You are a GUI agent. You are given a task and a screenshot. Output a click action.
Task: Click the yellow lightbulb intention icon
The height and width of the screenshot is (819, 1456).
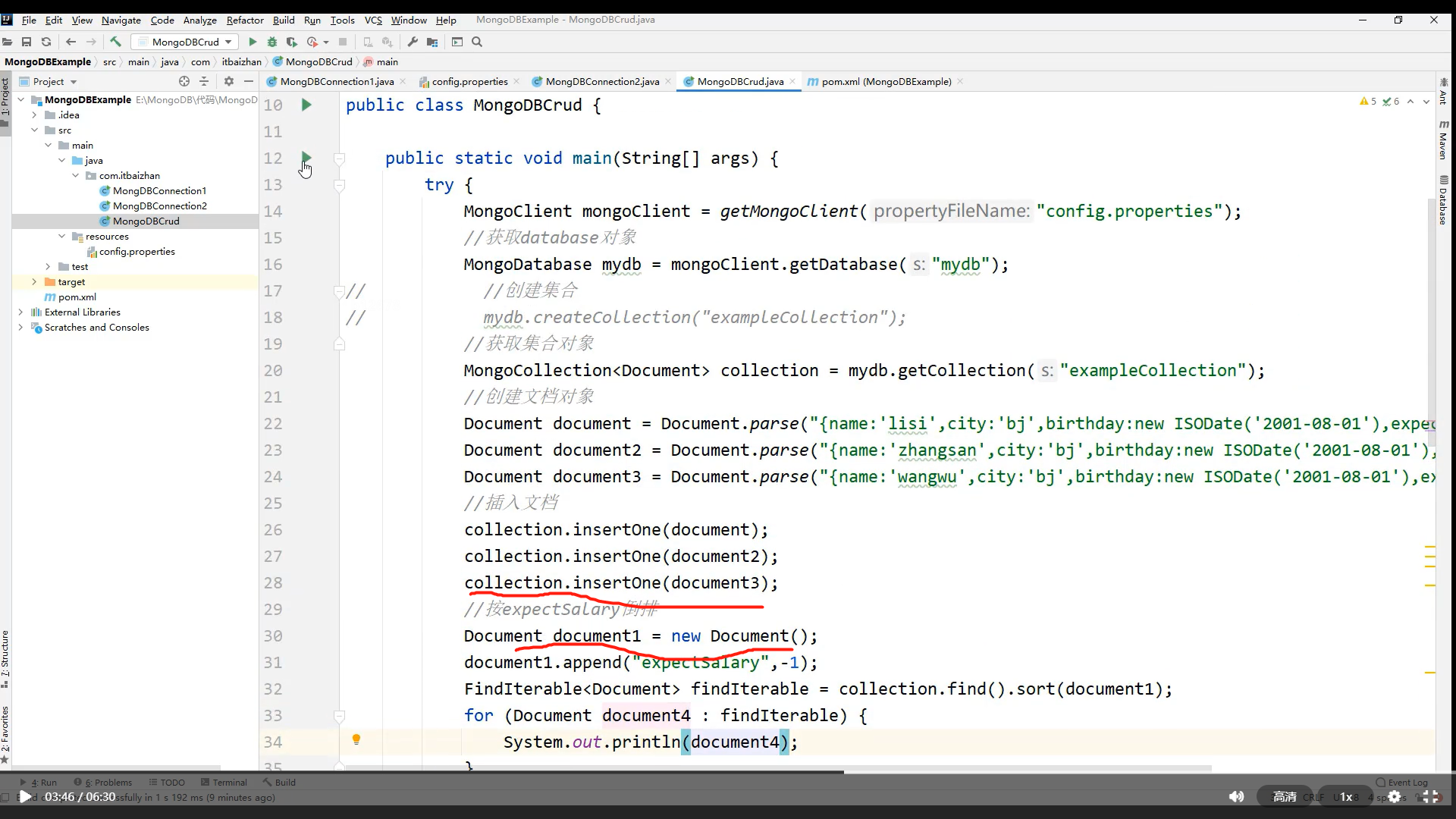pyautogui.click(x=356, y=739)
